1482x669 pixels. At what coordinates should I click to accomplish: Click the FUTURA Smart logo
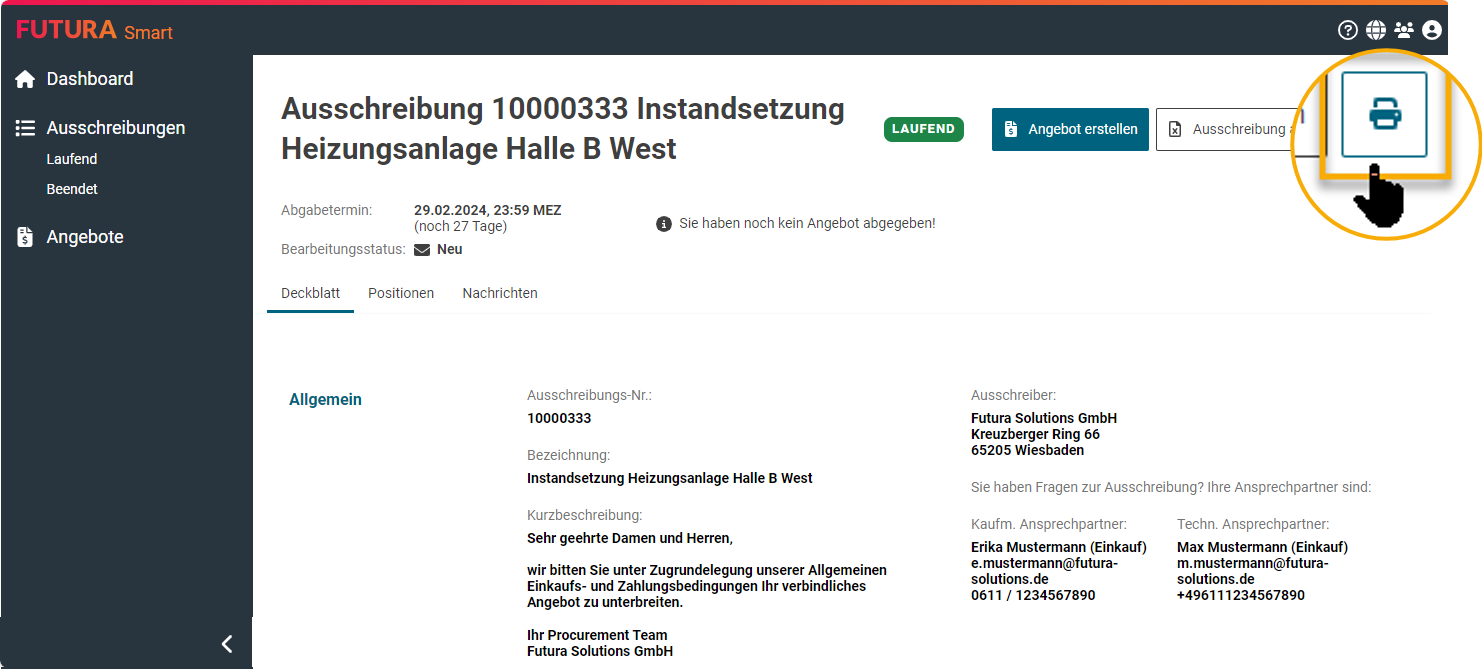(x=95, y=30)
